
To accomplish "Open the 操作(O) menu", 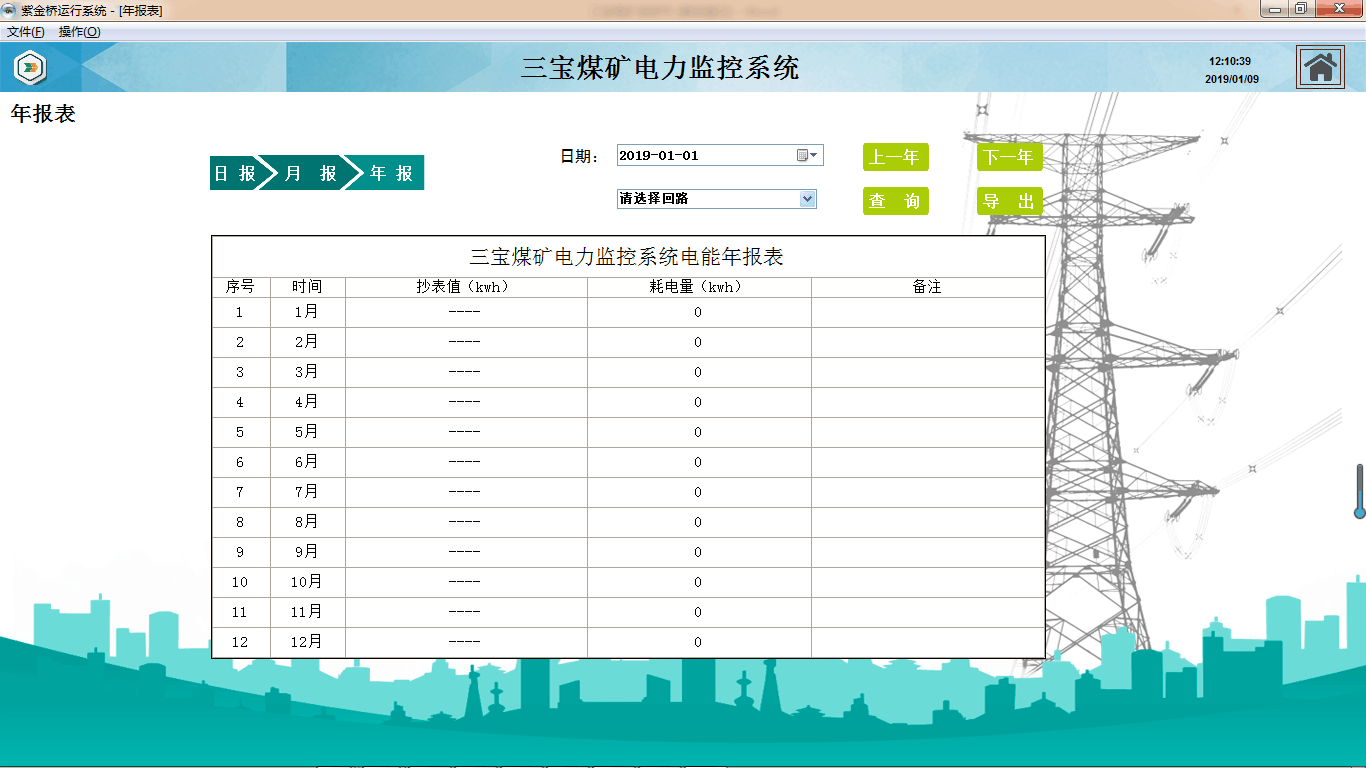I will pos(79,32).
